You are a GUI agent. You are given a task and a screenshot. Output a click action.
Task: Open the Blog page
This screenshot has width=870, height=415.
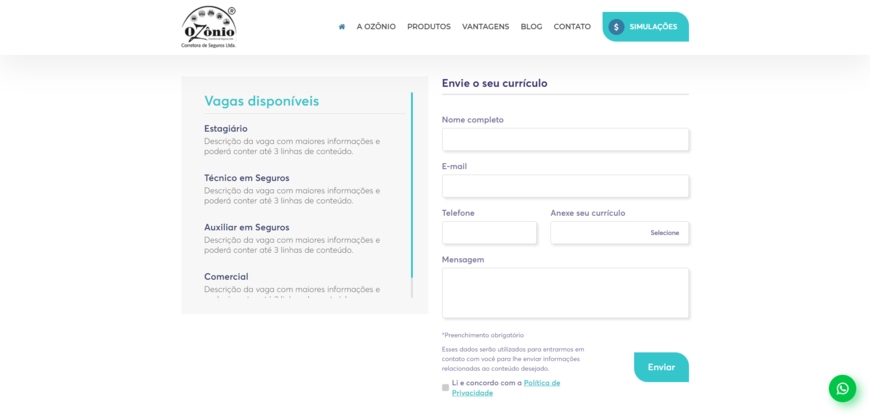click(531, 27)
